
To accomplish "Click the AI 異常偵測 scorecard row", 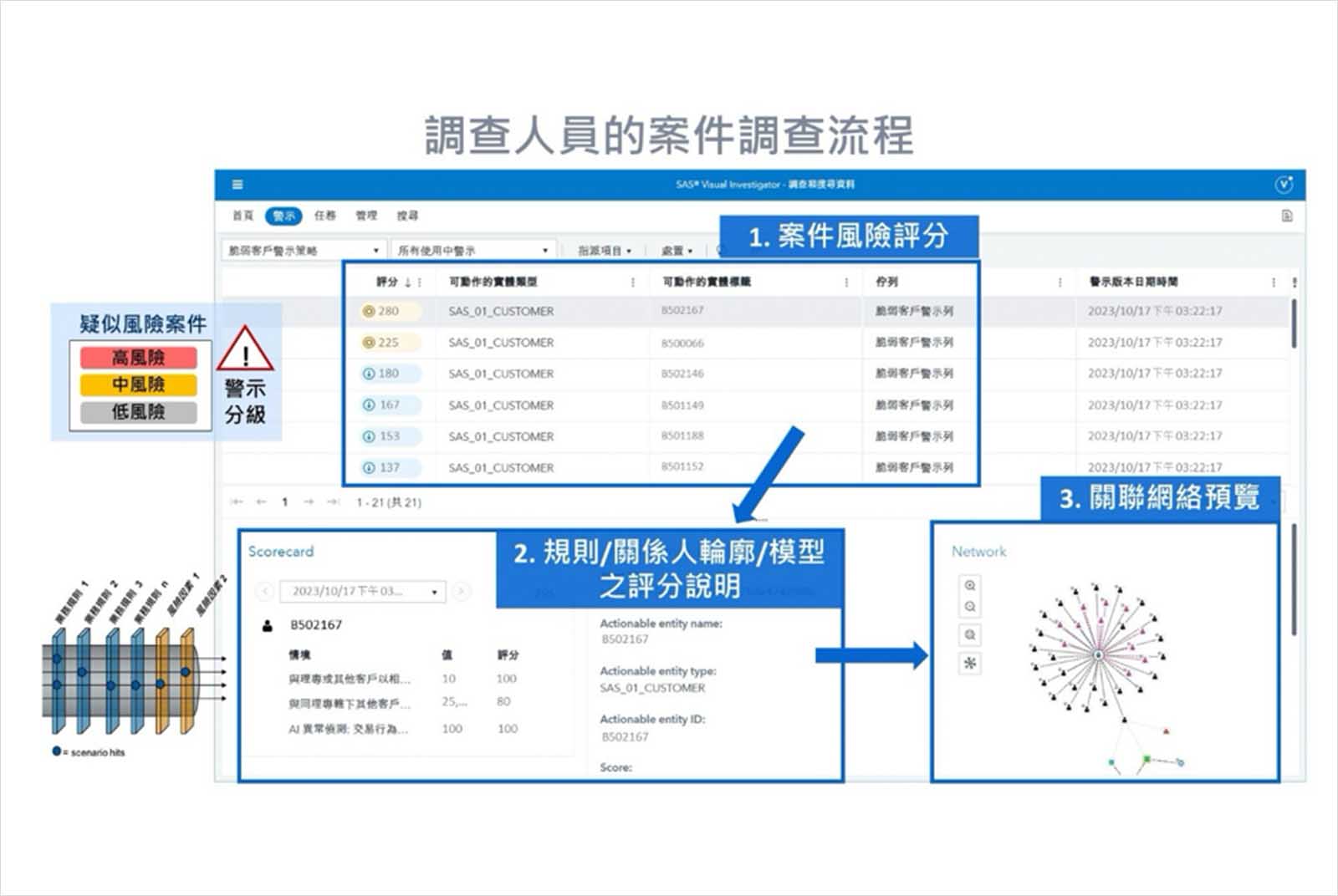I will click(x=403, y=729).
